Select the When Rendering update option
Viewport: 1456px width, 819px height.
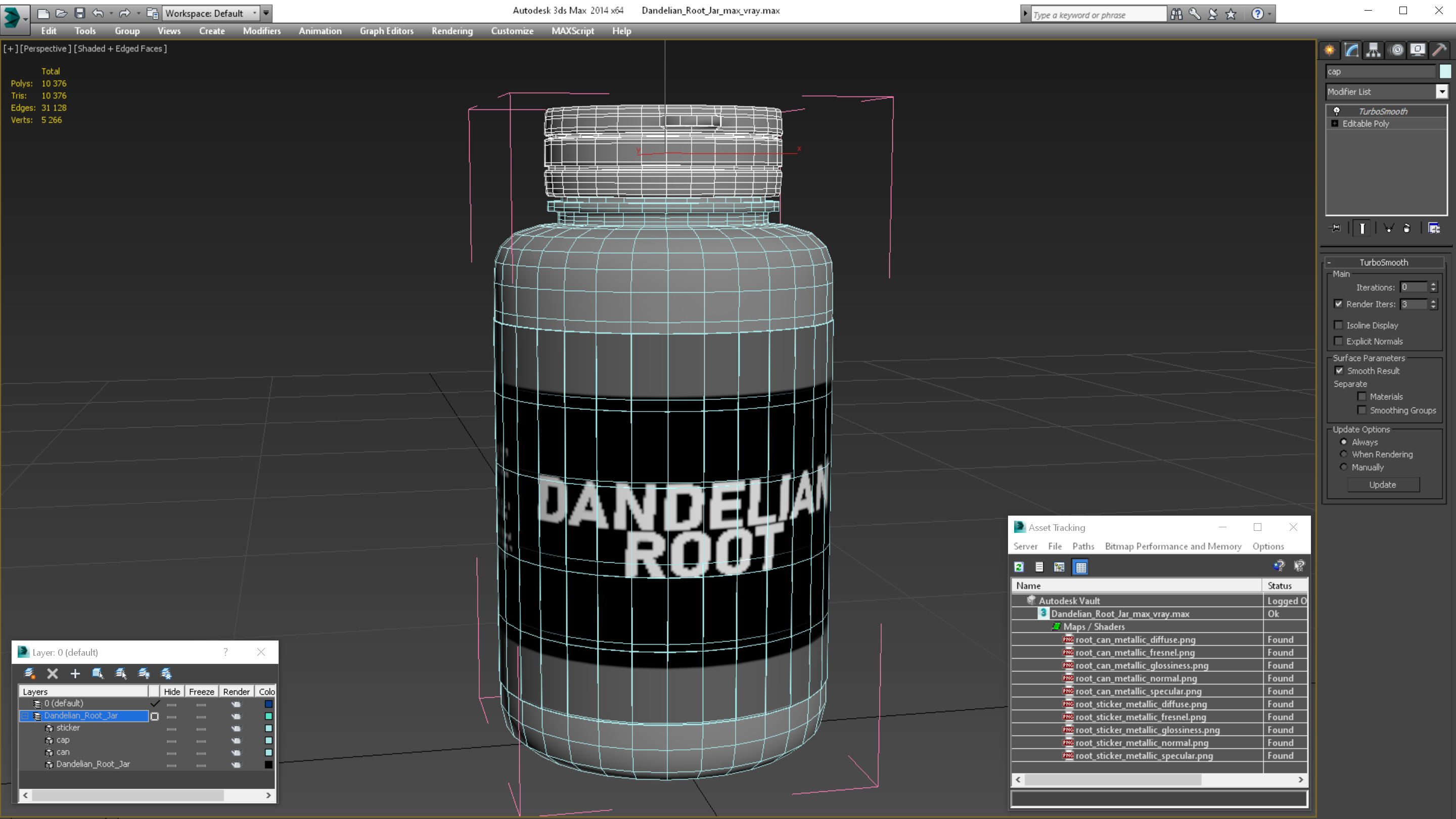click(1344, 454)
